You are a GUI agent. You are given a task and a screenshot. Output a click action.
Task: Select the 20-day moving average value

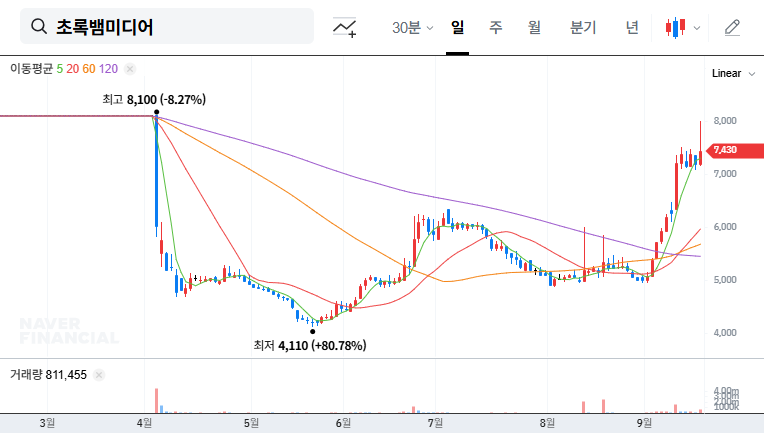pos(73,69)
